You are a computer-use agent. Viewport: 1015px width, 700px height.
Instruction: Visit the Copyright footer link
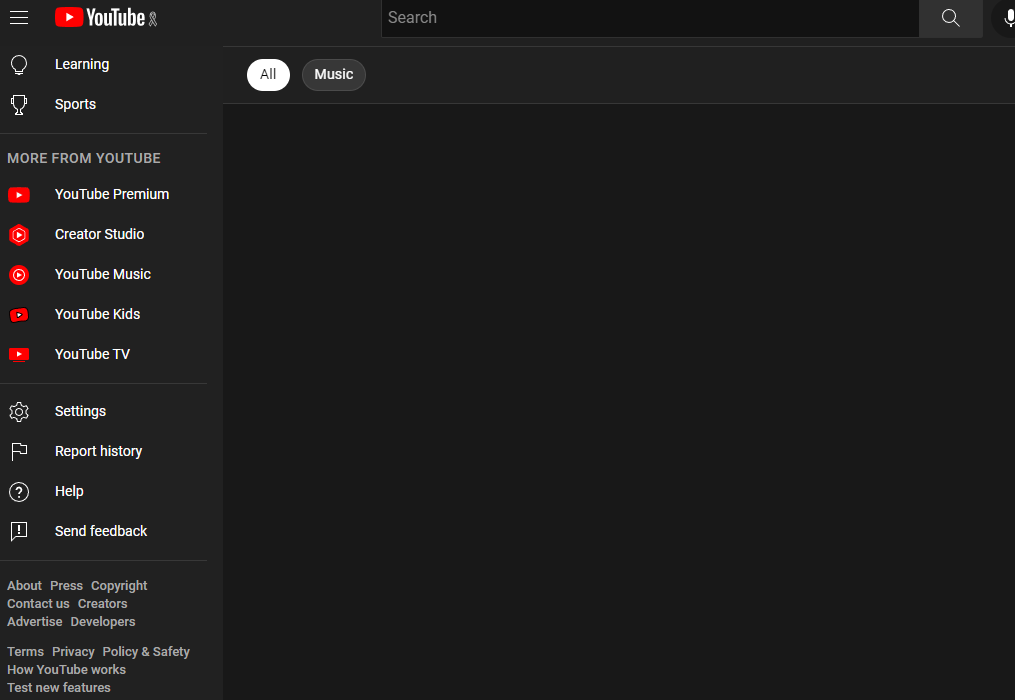coord(119,585)
